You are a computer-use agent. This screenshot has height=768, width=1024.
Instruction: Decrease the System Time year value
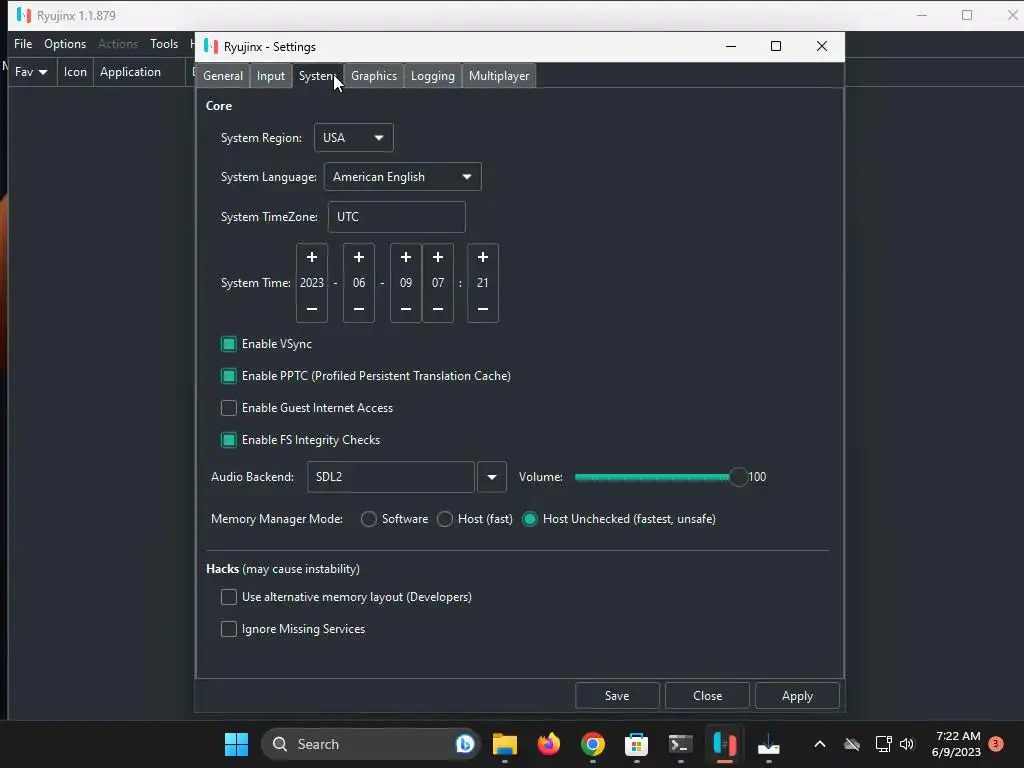(x=312, y=309)
